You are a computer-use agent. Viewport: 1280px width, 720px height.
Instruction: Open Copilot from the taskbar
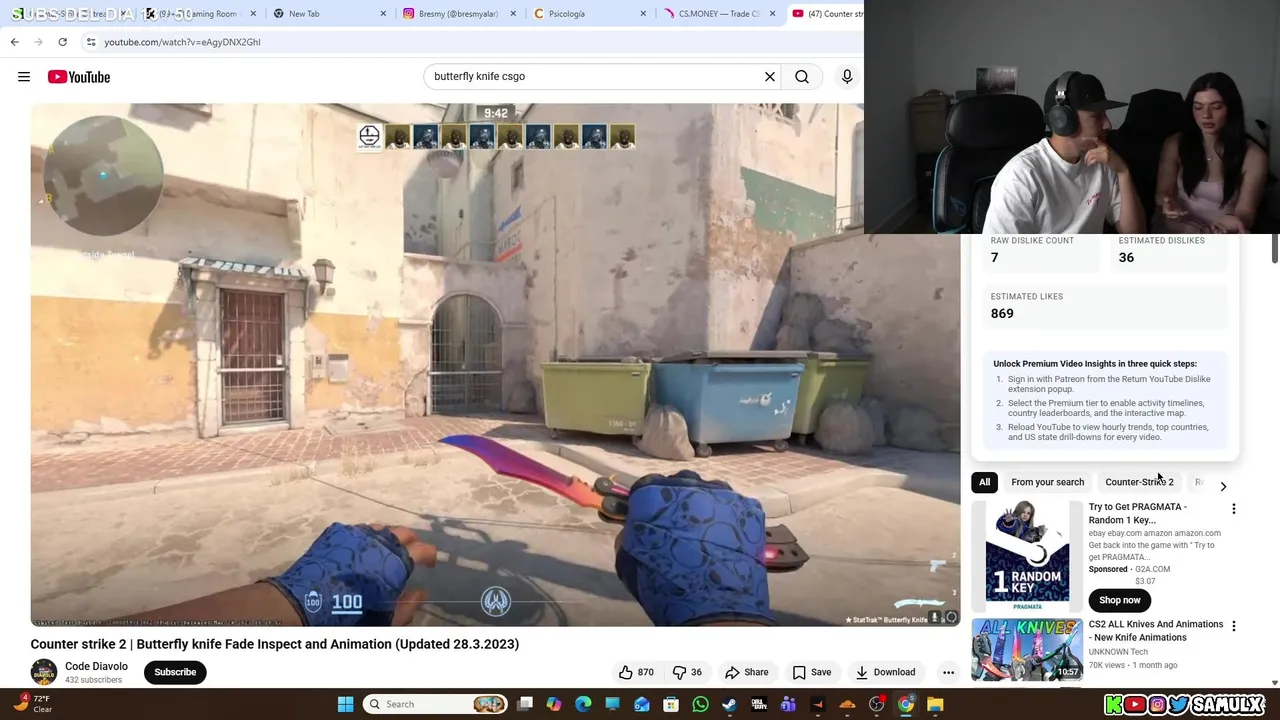(554, 704)
